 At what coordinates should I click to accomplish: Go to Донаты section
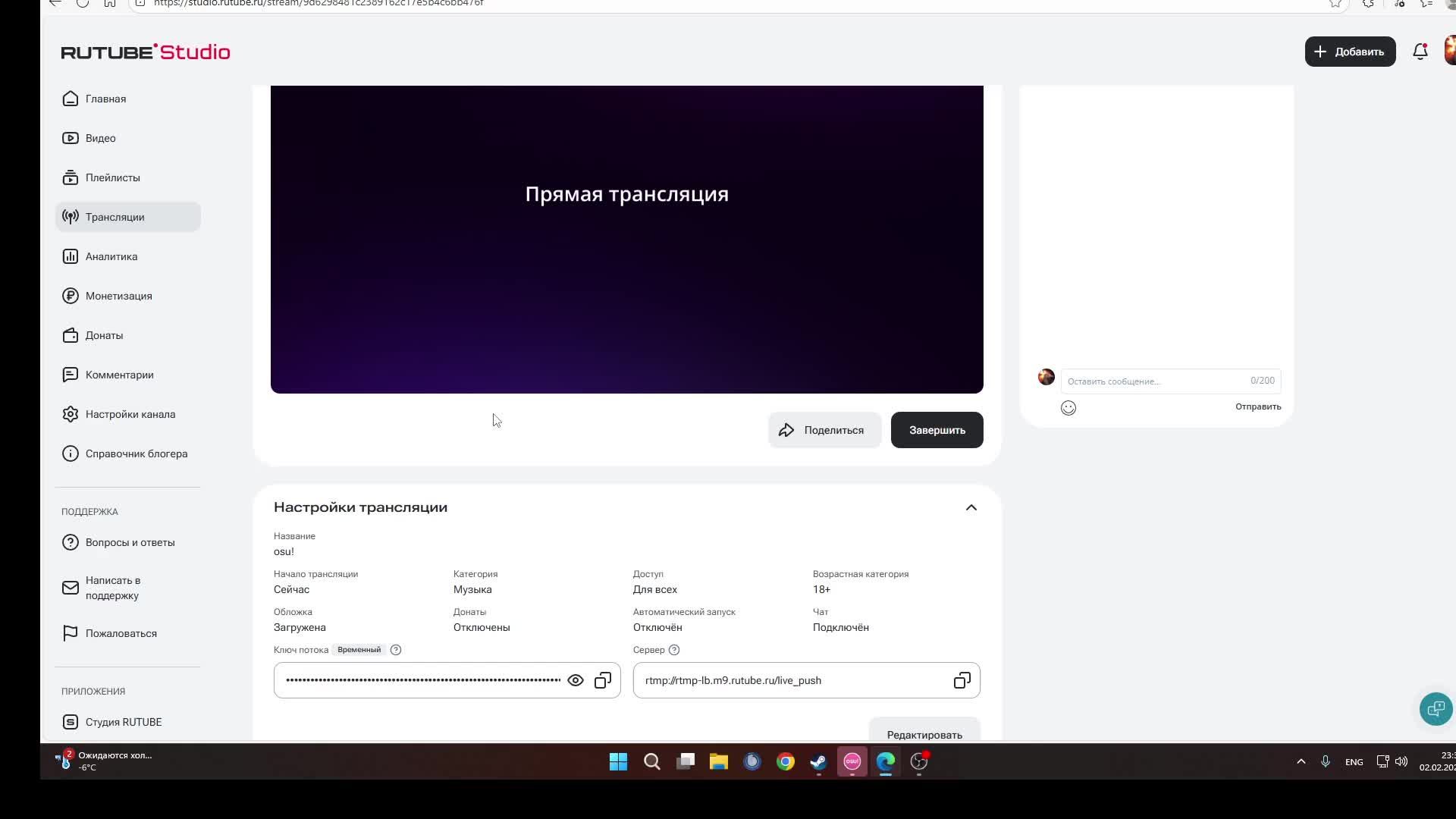click(x=104, y=335)
